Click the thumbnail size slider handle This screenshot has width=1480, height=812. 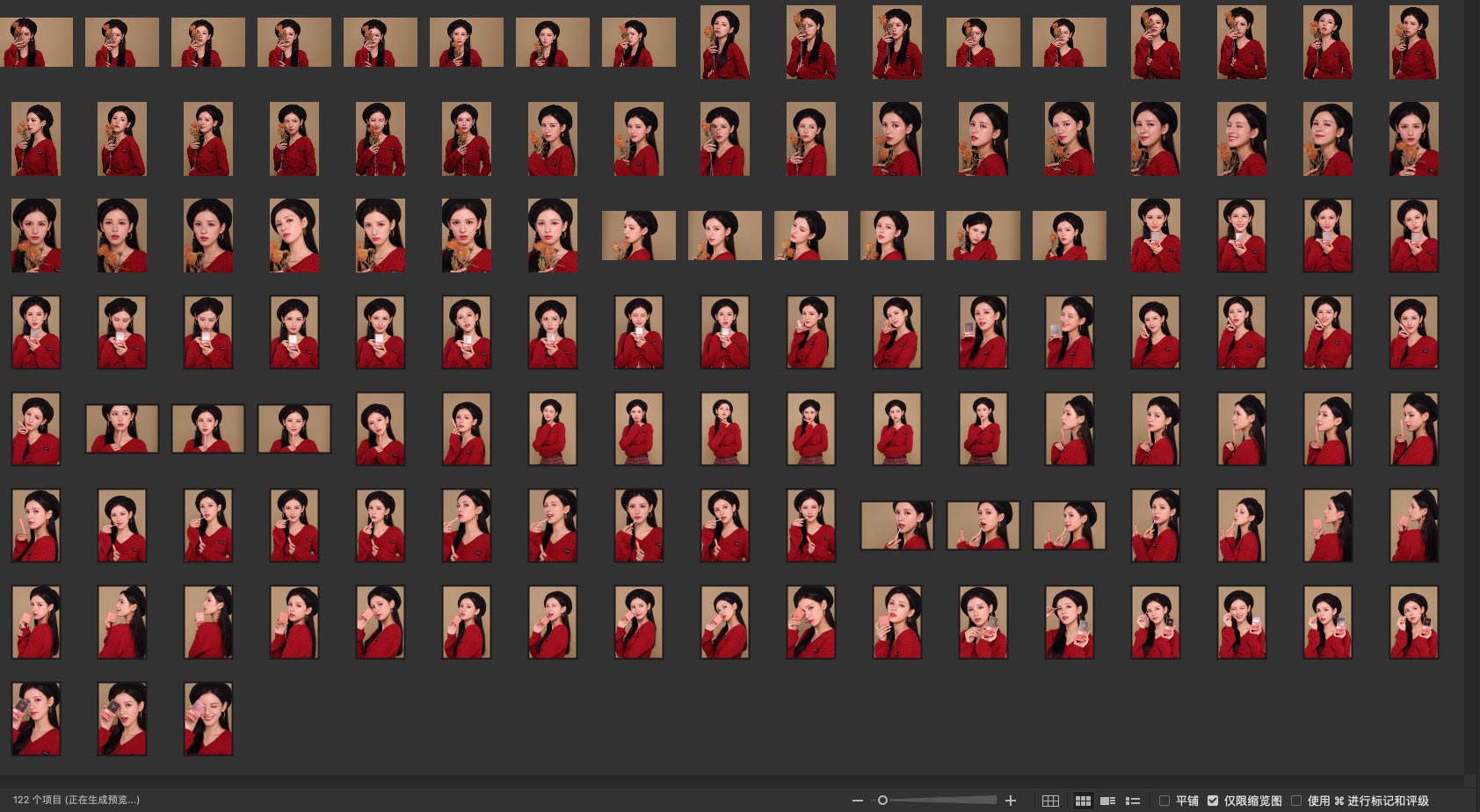[882, 801]
